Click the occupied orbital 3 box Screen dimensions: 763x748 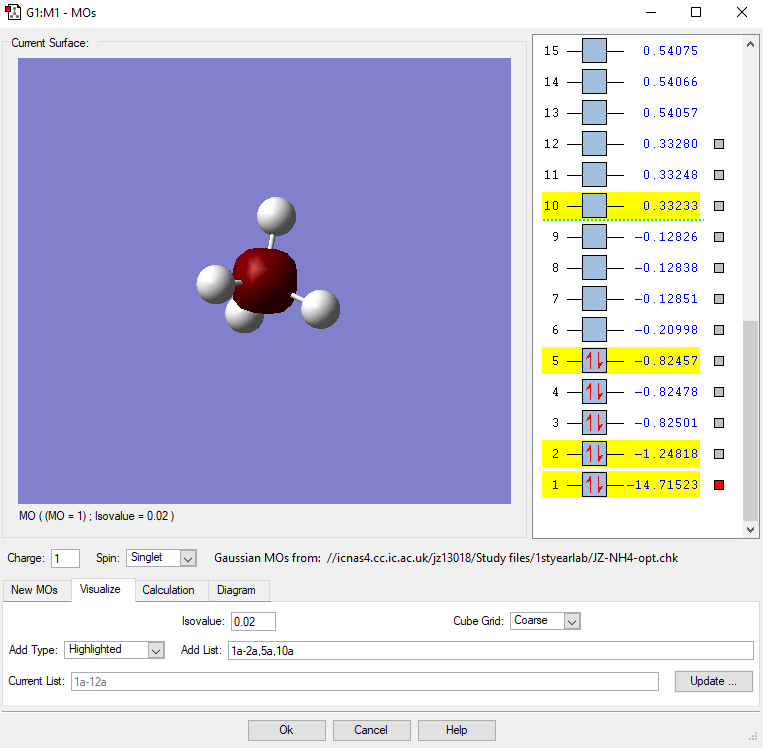pyautogui.click(x=594, y=423)
